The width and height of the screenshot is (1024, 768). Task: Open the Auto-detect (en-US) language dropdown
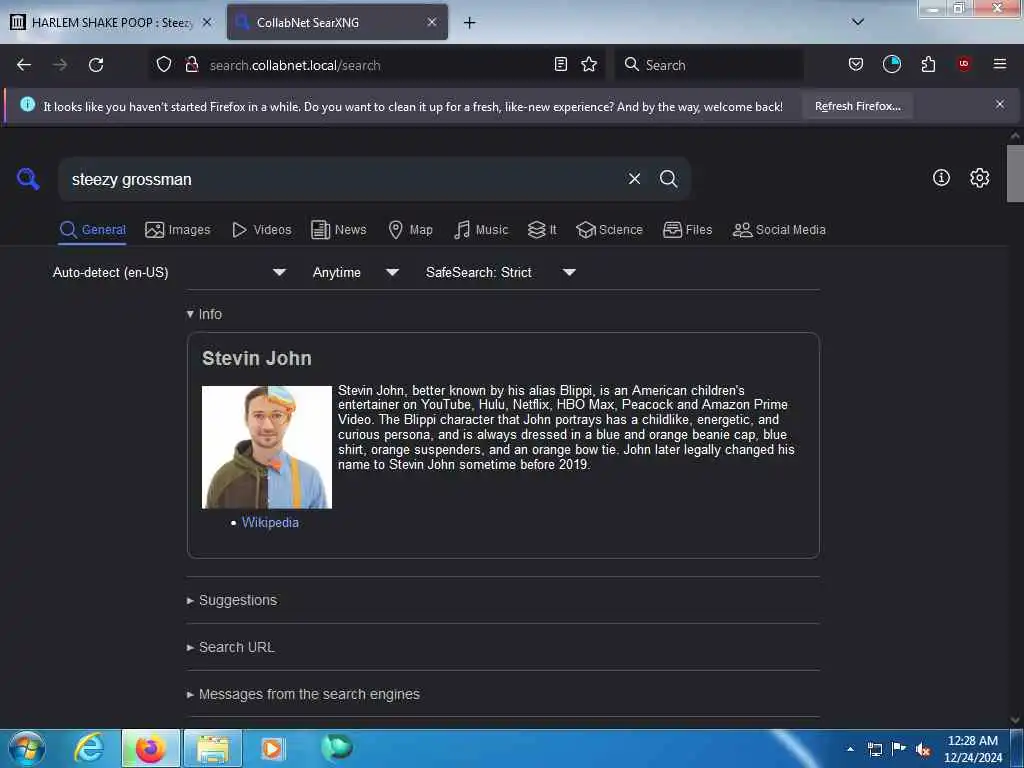[x=169, y=272]
